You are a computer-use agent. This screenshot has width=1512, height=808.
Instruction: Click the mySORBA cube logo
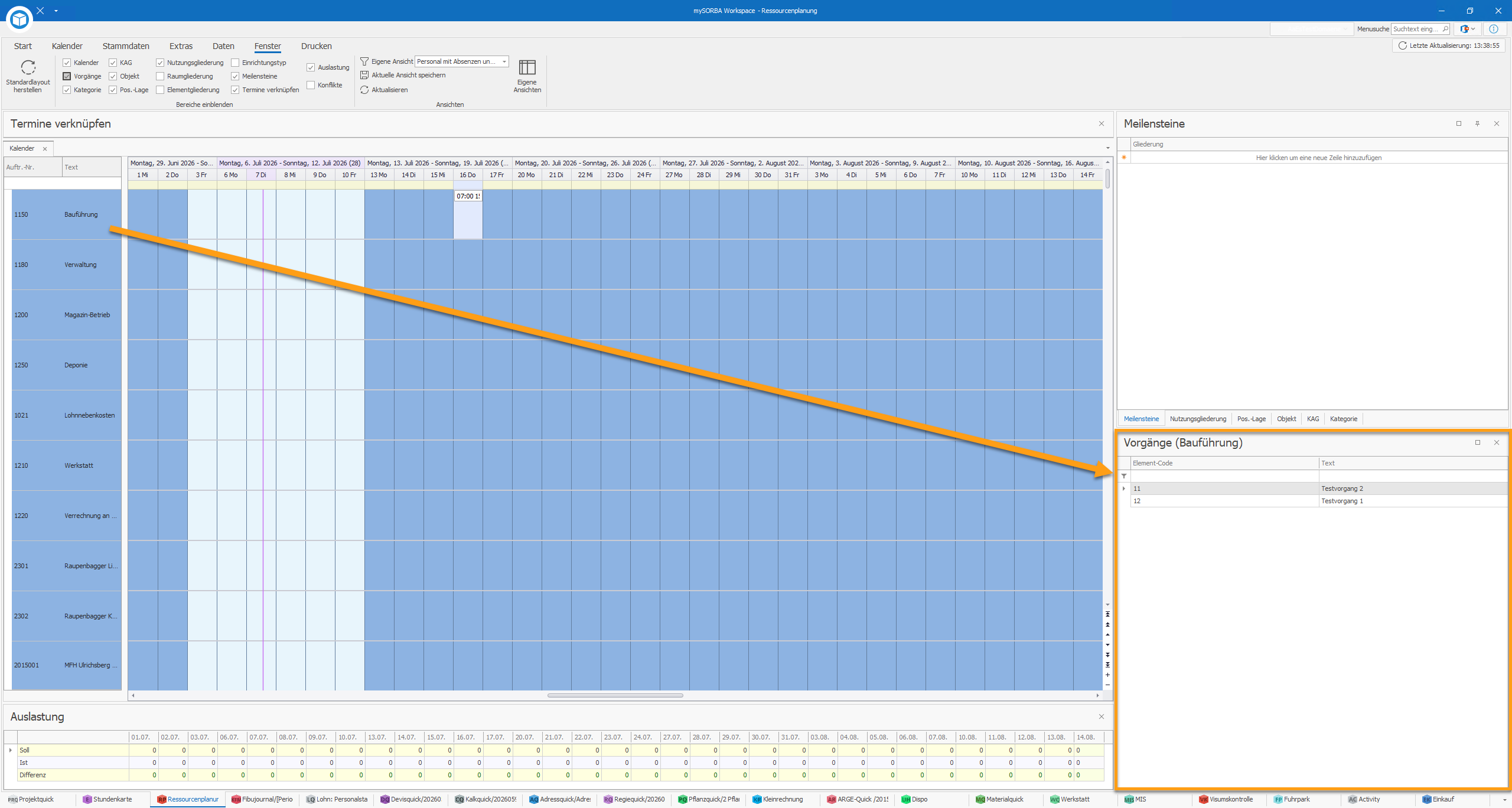coord(19,19)
